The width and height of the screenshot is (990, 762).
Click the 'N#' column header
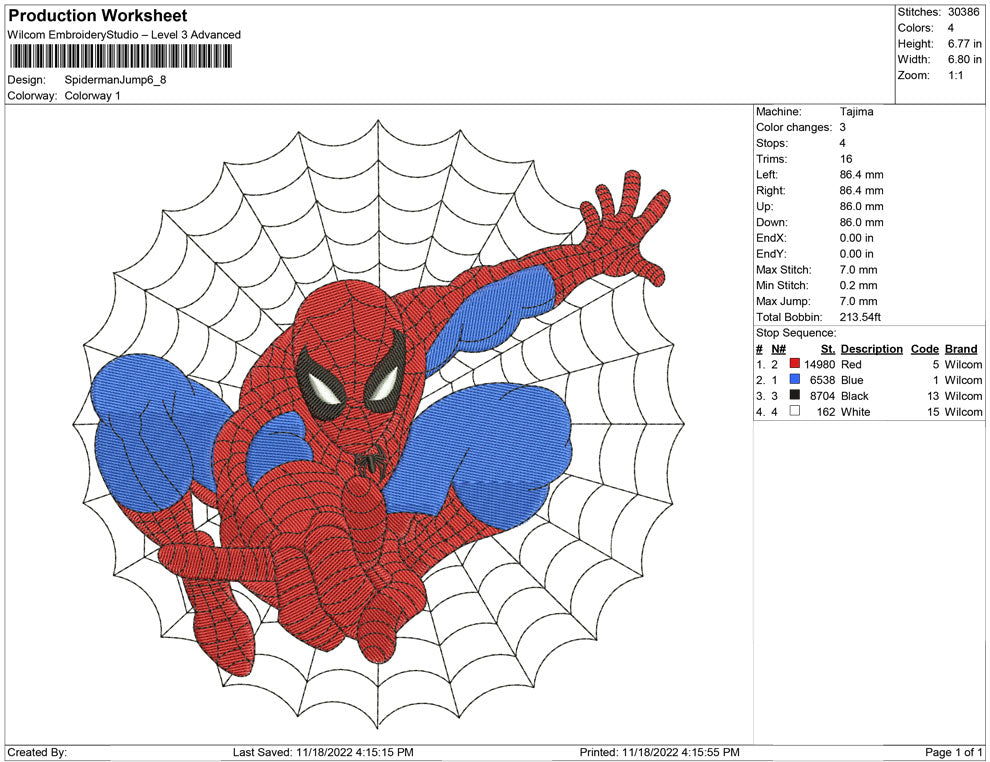tap(778, 349)
